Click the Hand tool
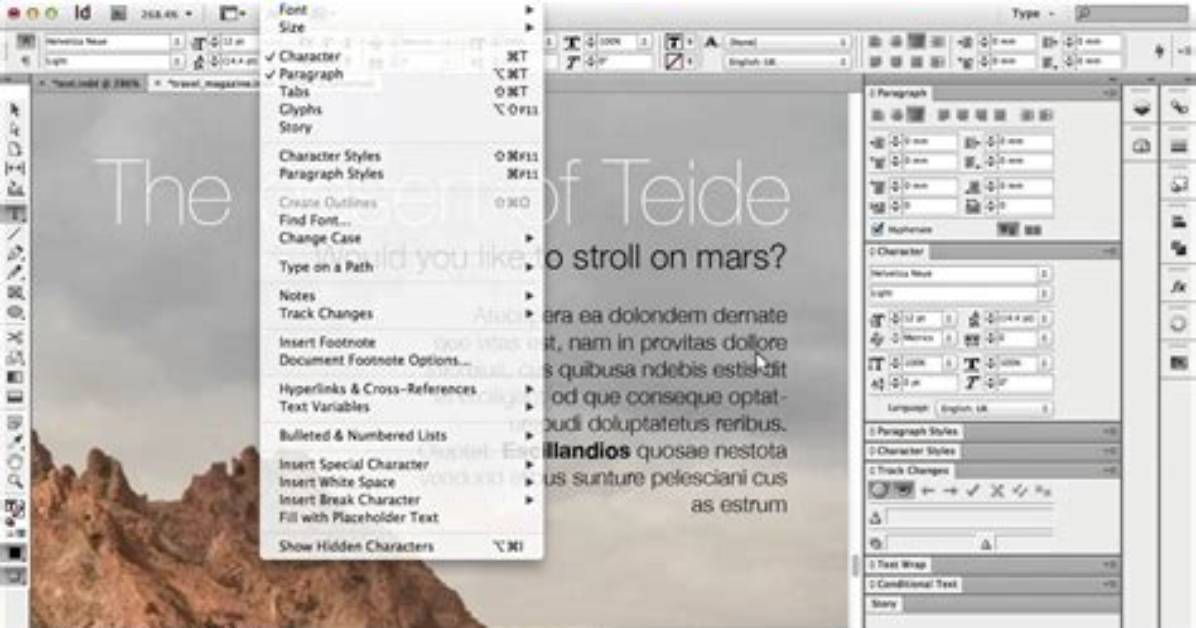The height and width of the screenshot is (628, 1196). pyautogui.click(x=14, y=462)
